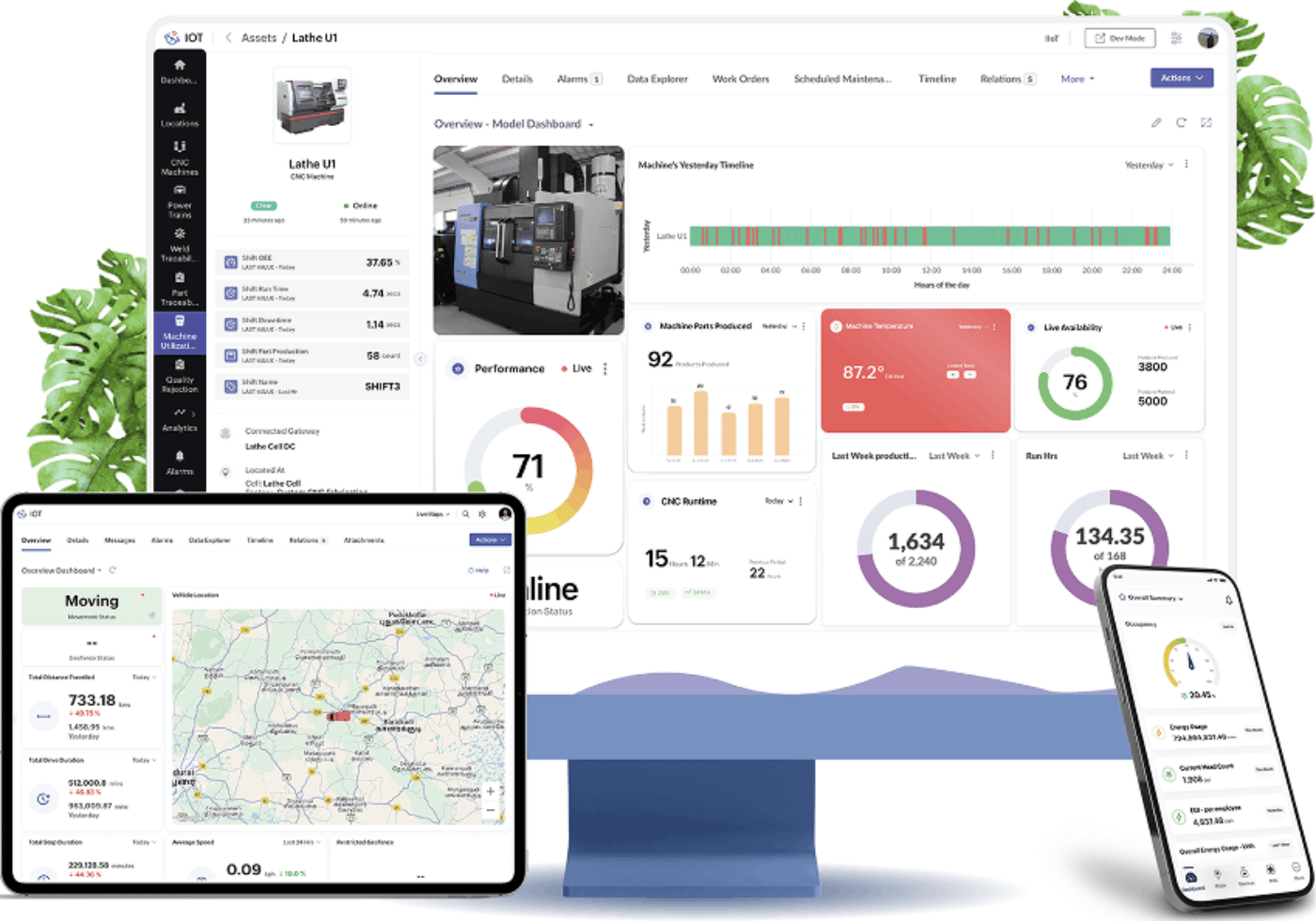Screen dimensions: 1316x921
Task: Click the Moving status card on tablet
Action: coord(92,605)
